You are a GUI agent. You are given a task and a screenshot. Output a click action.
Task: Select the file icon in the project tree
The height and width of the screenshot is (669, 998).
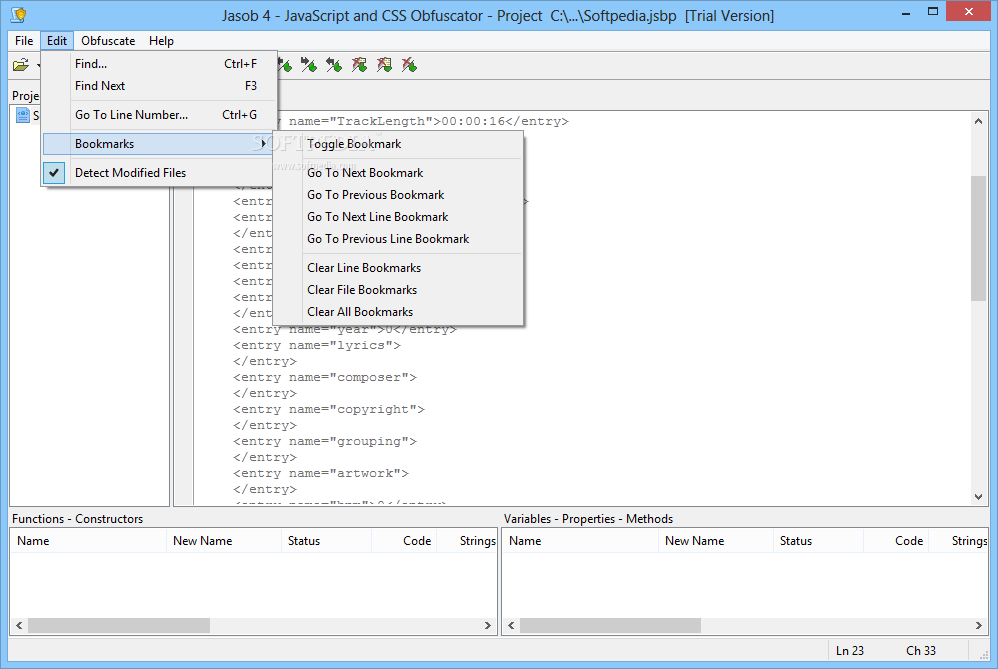point(23,115)
